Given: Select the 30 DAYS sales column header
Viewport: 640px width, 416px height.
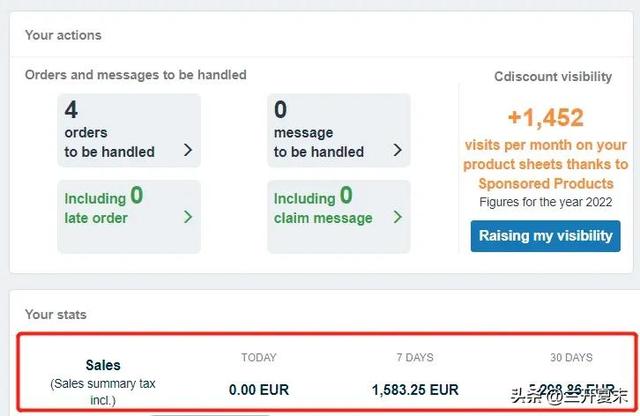Looking at the screenshot, I should tap(571, 357).
